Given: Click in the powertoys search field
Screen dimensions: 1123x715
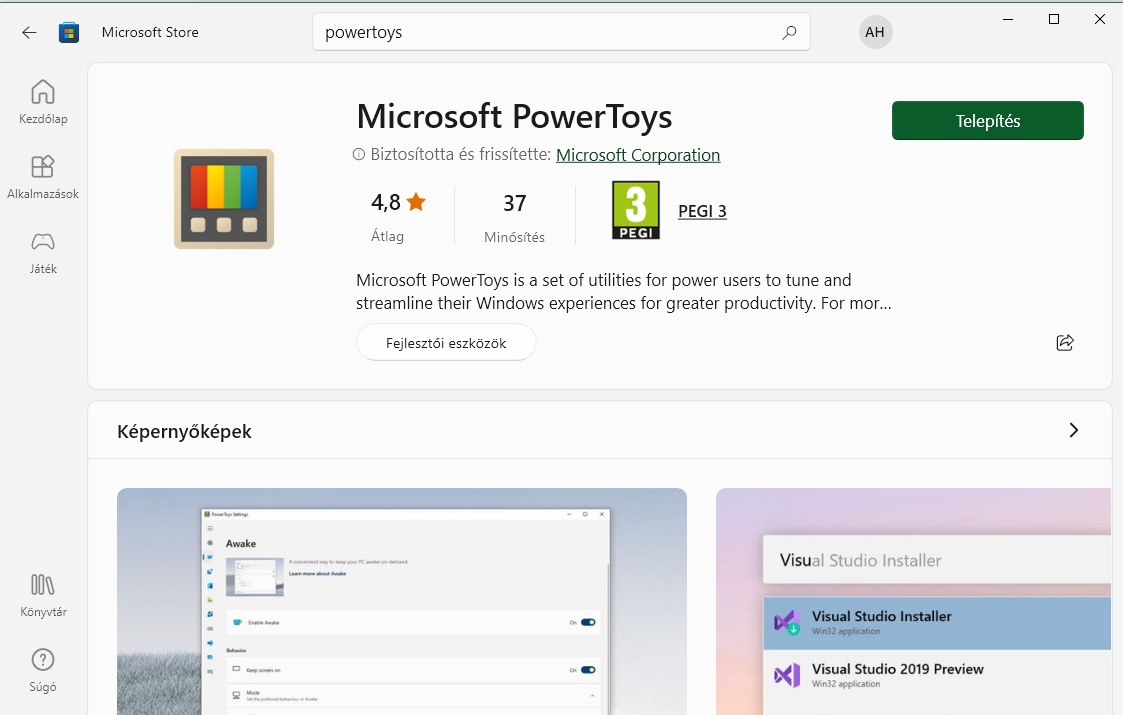Looking at the screenshot, I should (x=550, y=32).
